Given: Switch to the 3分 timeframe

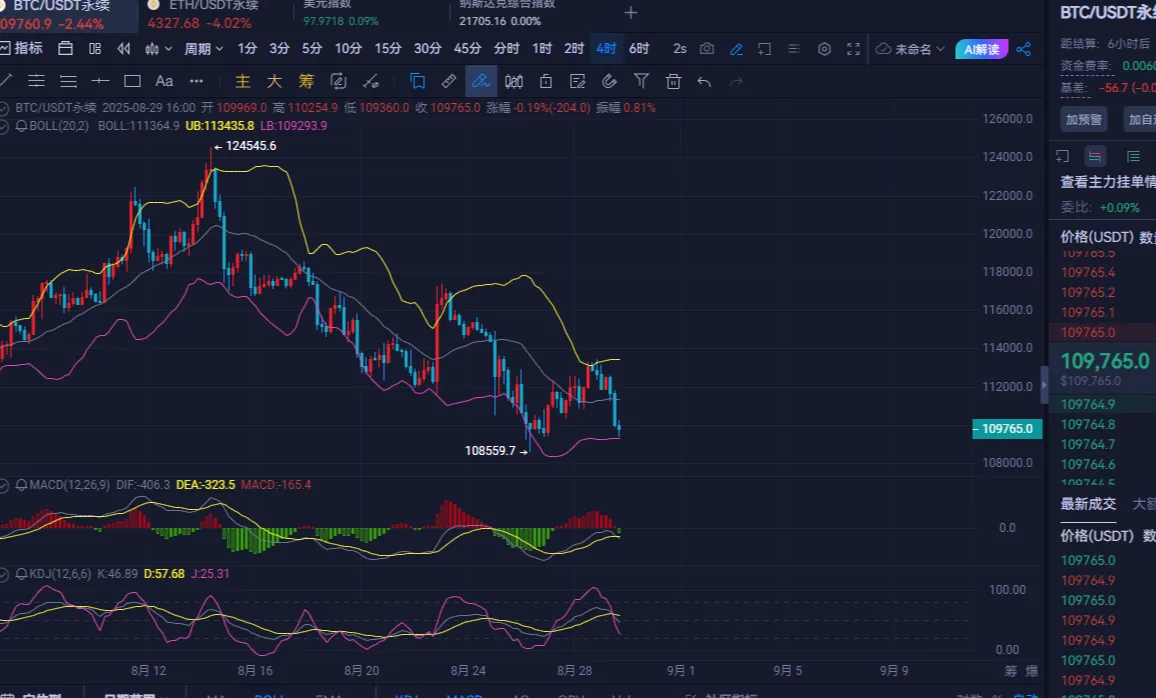Looking at the screenshot, I should [279, 49].
